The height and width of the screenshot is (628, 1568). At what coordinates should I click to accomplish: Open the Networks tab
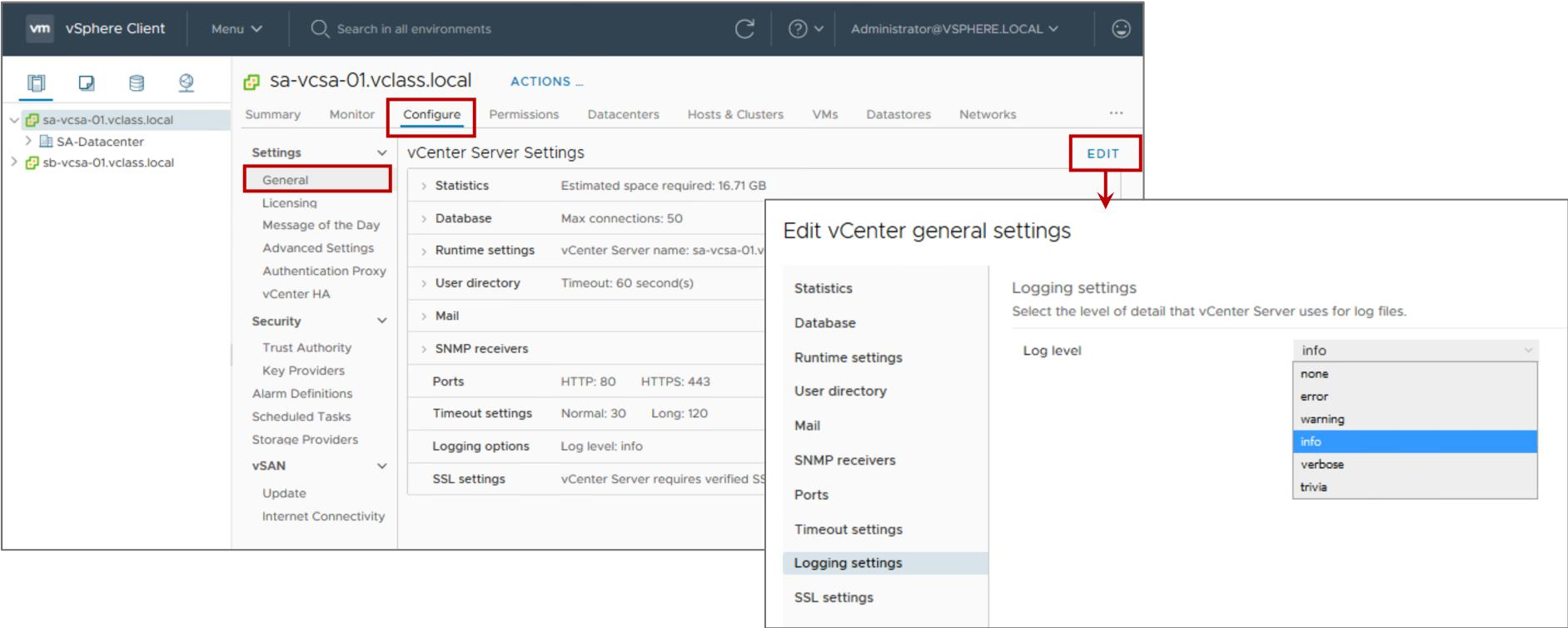coord(988,114)
